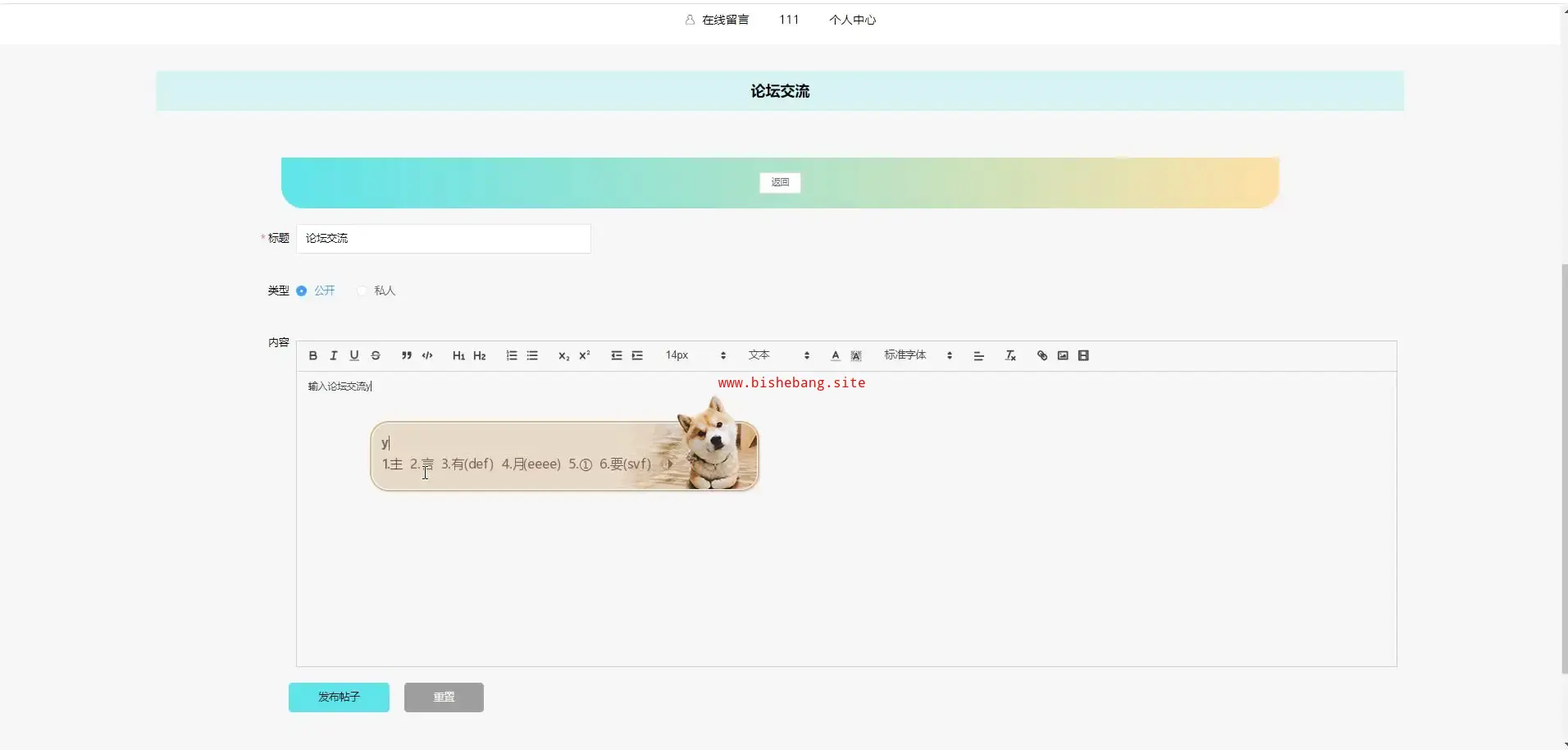Viewport: 1568px width, 750px height.
Task: Open the text background color picker
Action: [x=856, y=355]
